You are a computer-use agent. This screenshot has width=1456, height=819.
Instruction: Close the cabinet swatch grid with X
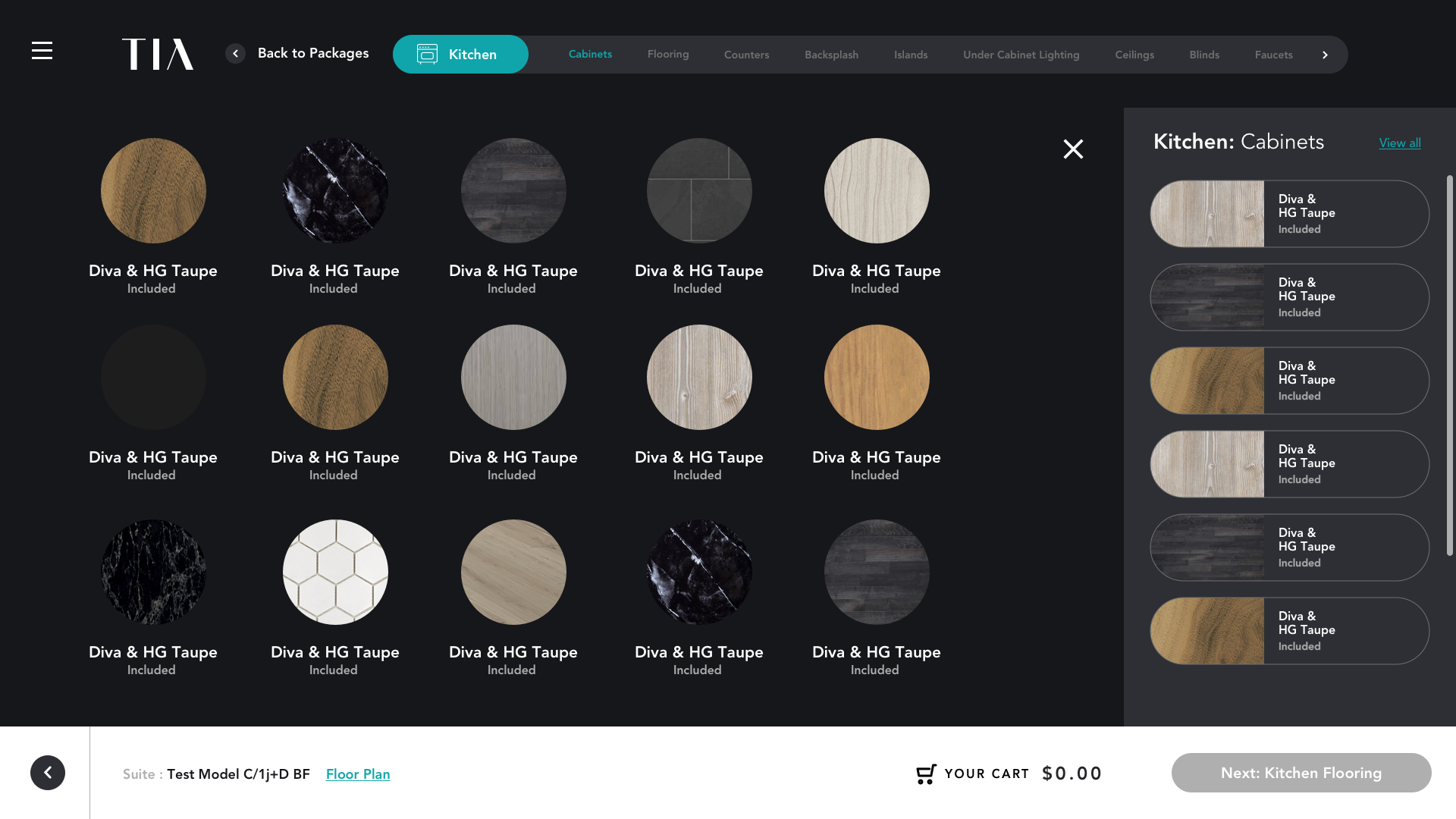click(x=1073, y=149)
